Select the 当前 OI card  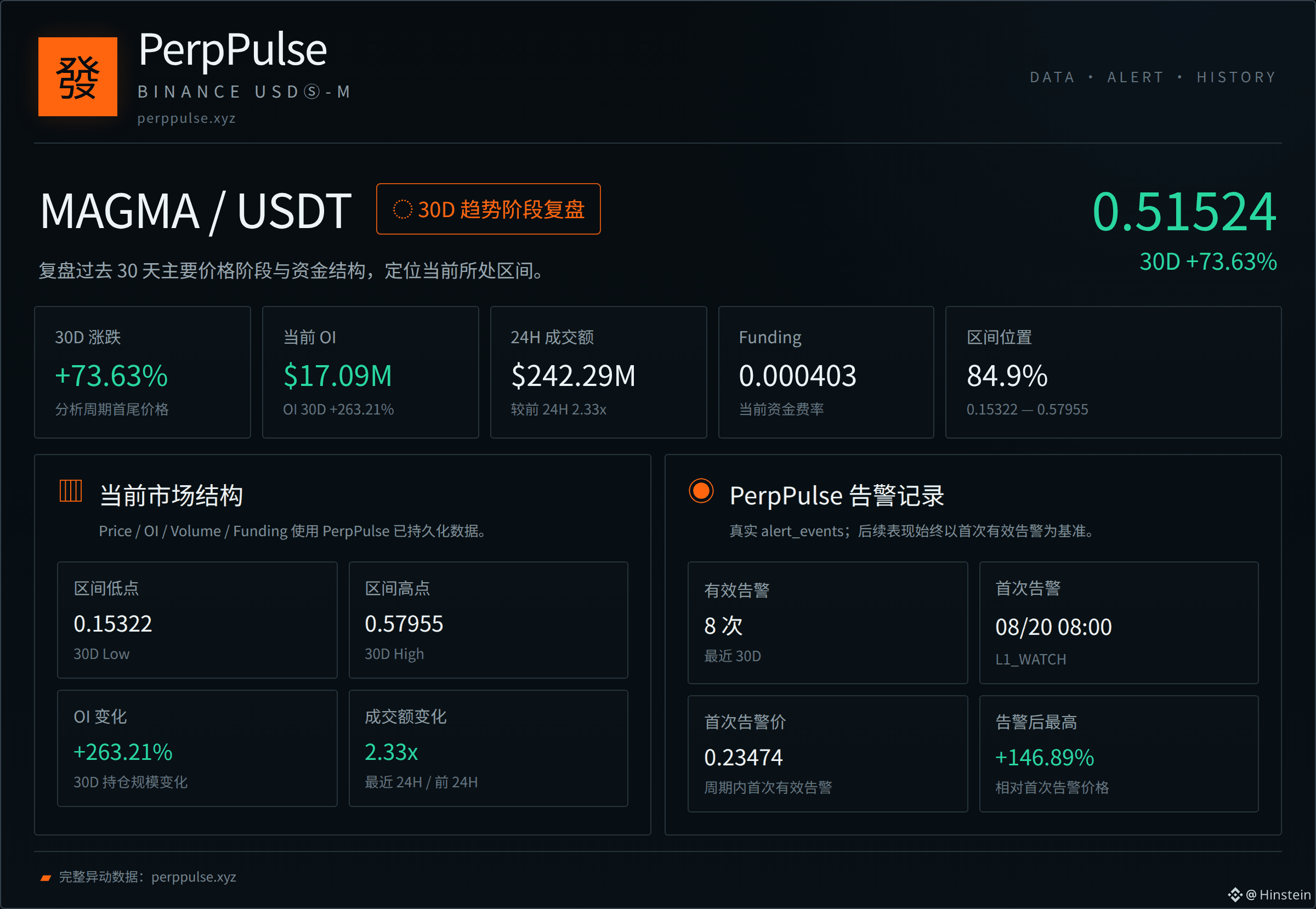370,372
